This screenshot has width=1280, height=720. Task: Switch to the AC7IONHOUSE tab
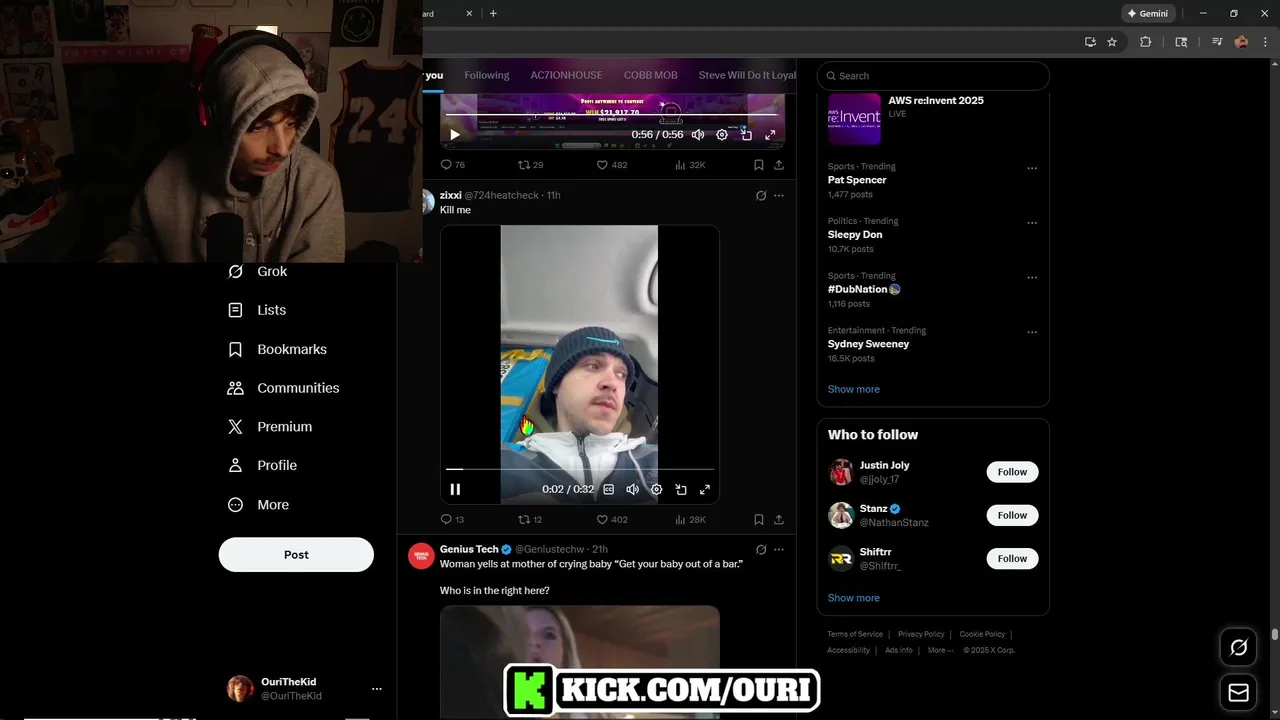click(566, 75)
